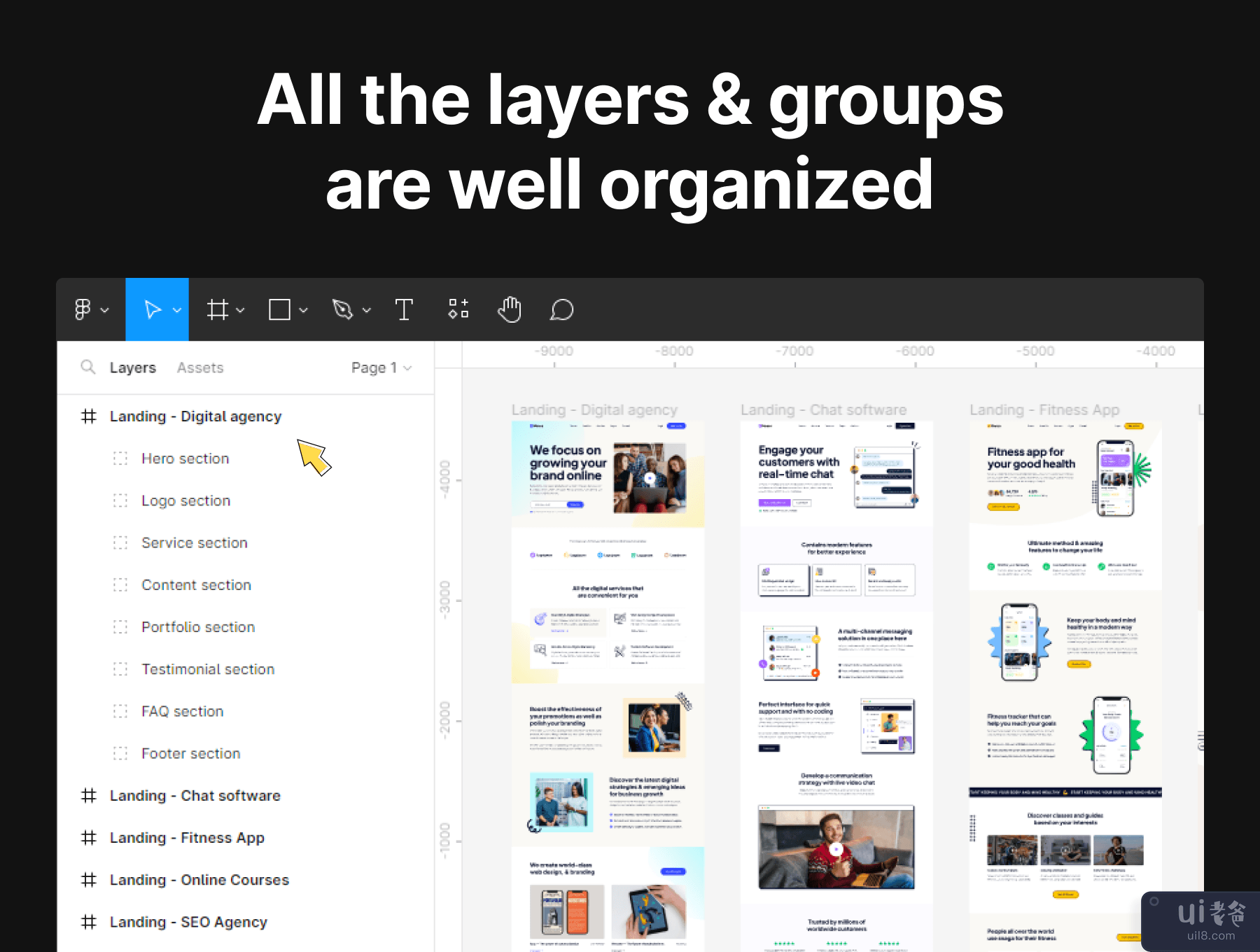1260x952 pixels.
Task: Select the Comment tool
Action: click(x=561, y=309)
